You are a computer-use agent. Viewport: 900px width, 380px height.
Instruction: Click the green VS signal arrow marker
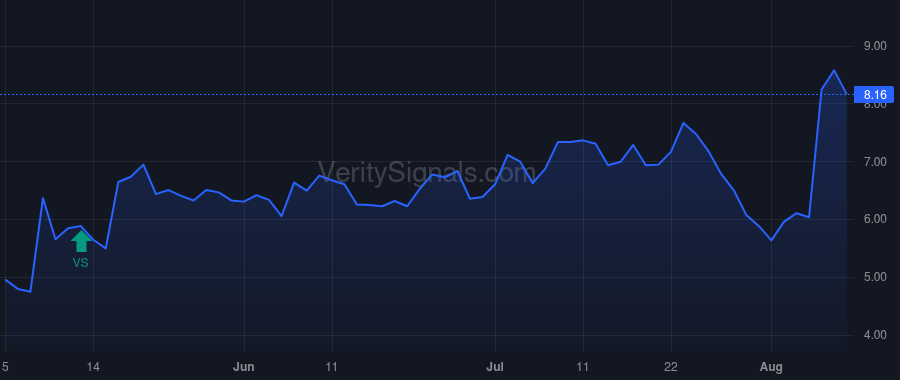[x=81, y=241]
